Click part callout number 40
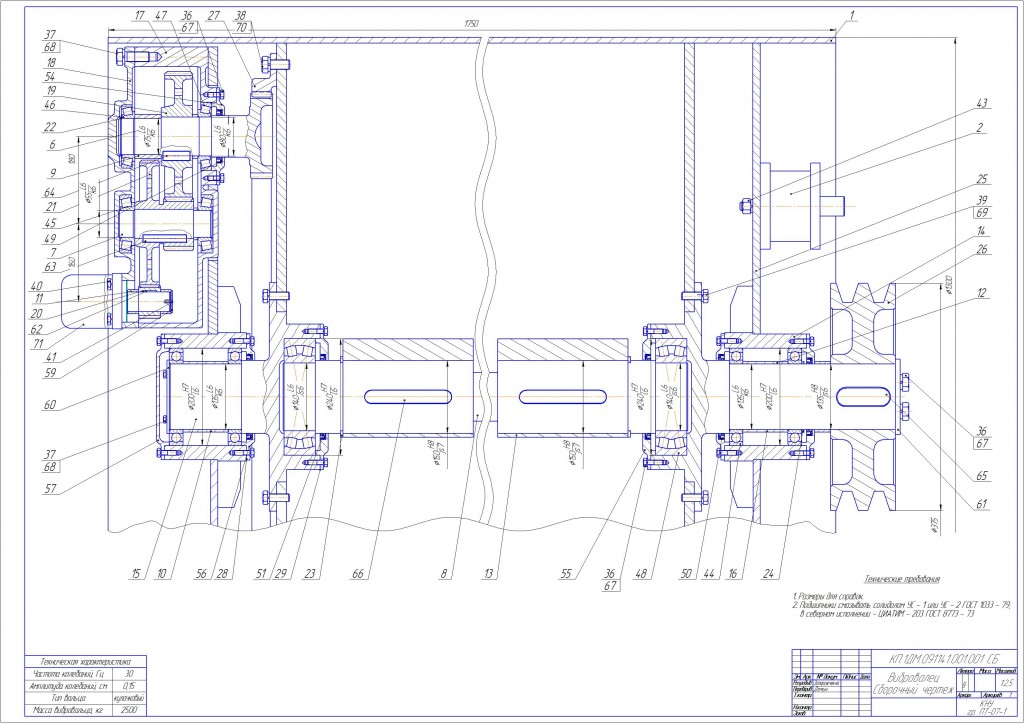Viewport: 1024px width, 723px height. click(x=35, y=286)
